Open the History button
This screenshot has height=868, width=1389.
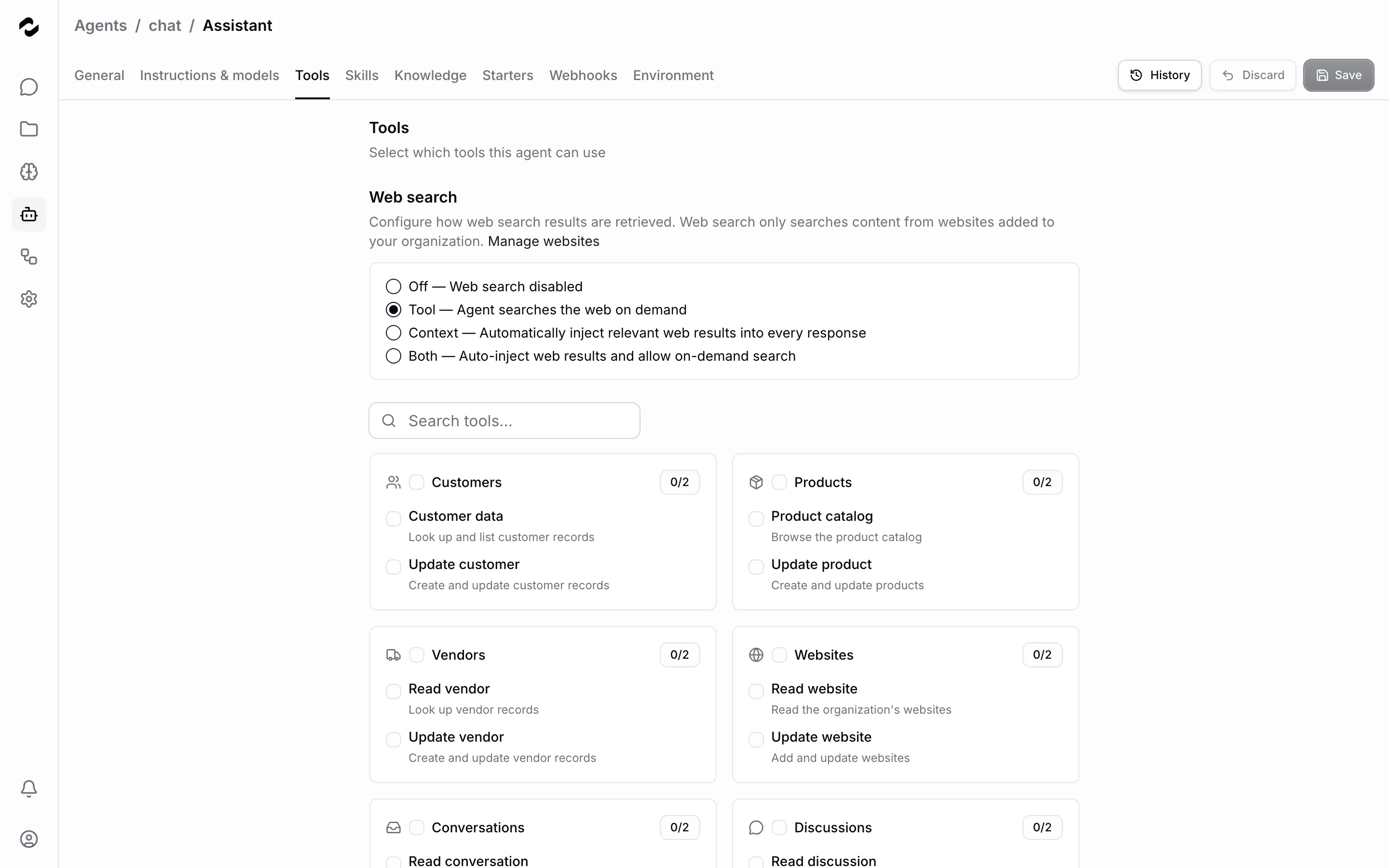pyautogui.click(x=1159, y=75)
